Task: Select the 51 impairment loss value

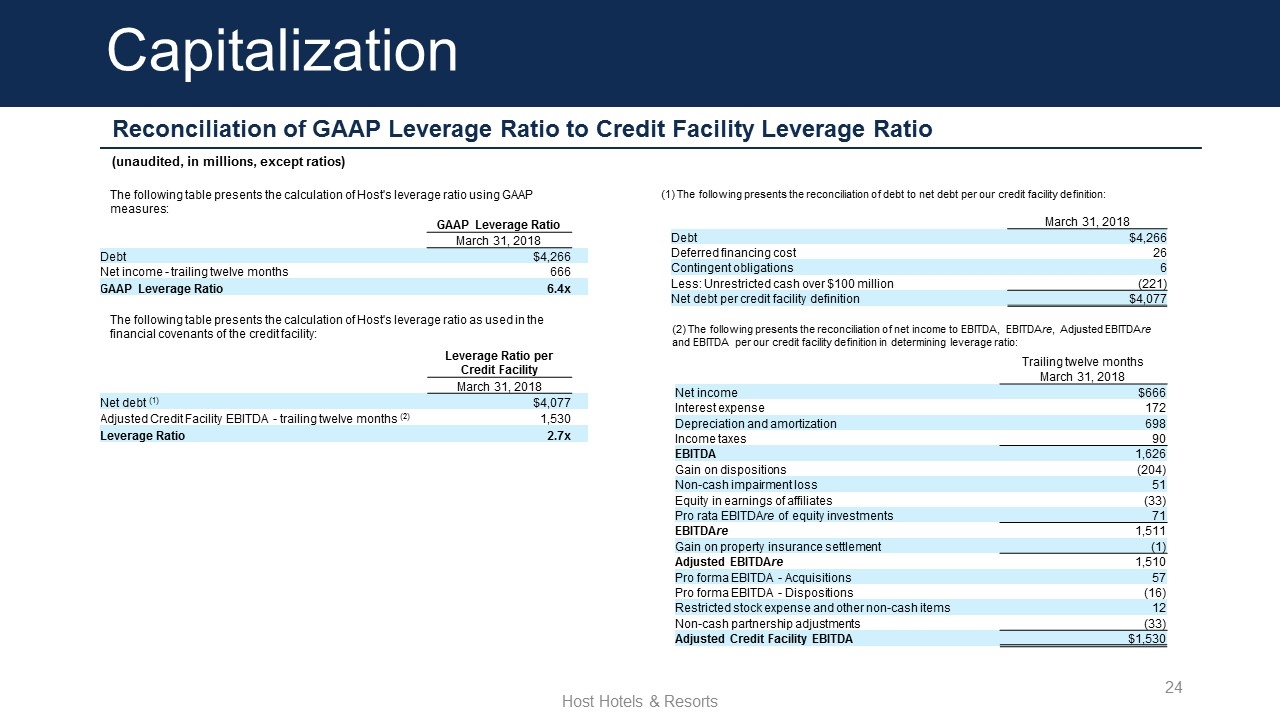Action: (x=1159, y=485)
